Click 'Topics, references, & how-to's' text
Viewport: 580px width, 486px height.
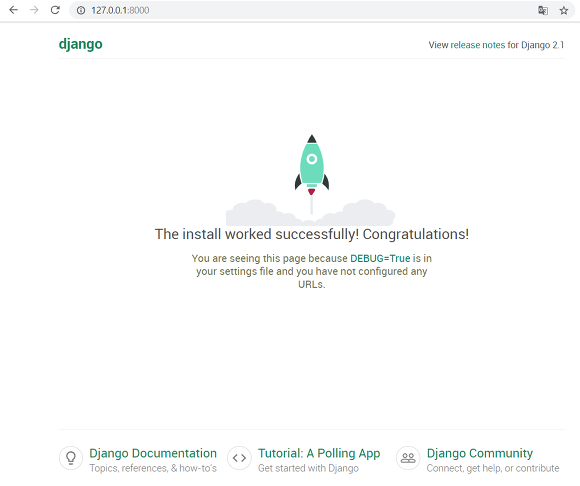coord(153,468)
